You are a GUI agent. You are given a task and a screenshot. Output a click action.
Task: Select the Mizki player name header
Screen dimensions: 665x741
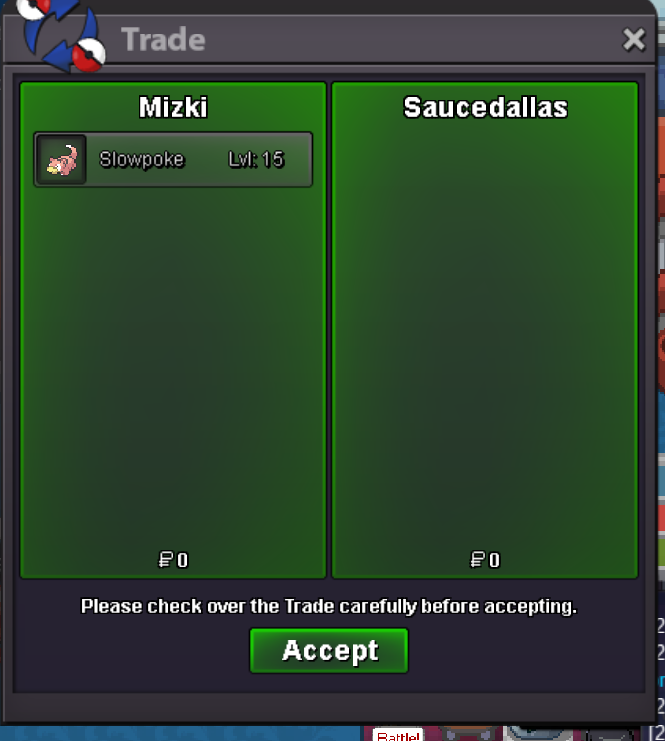173,107
